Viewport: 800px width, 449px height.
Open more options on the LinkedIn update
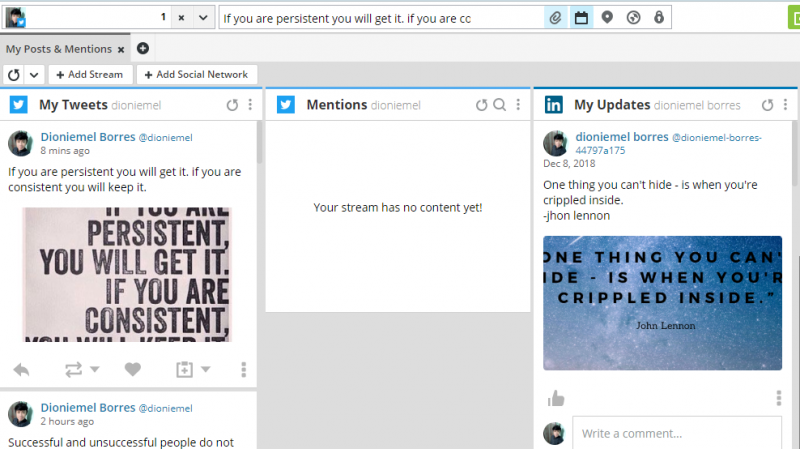coord(779,398)
